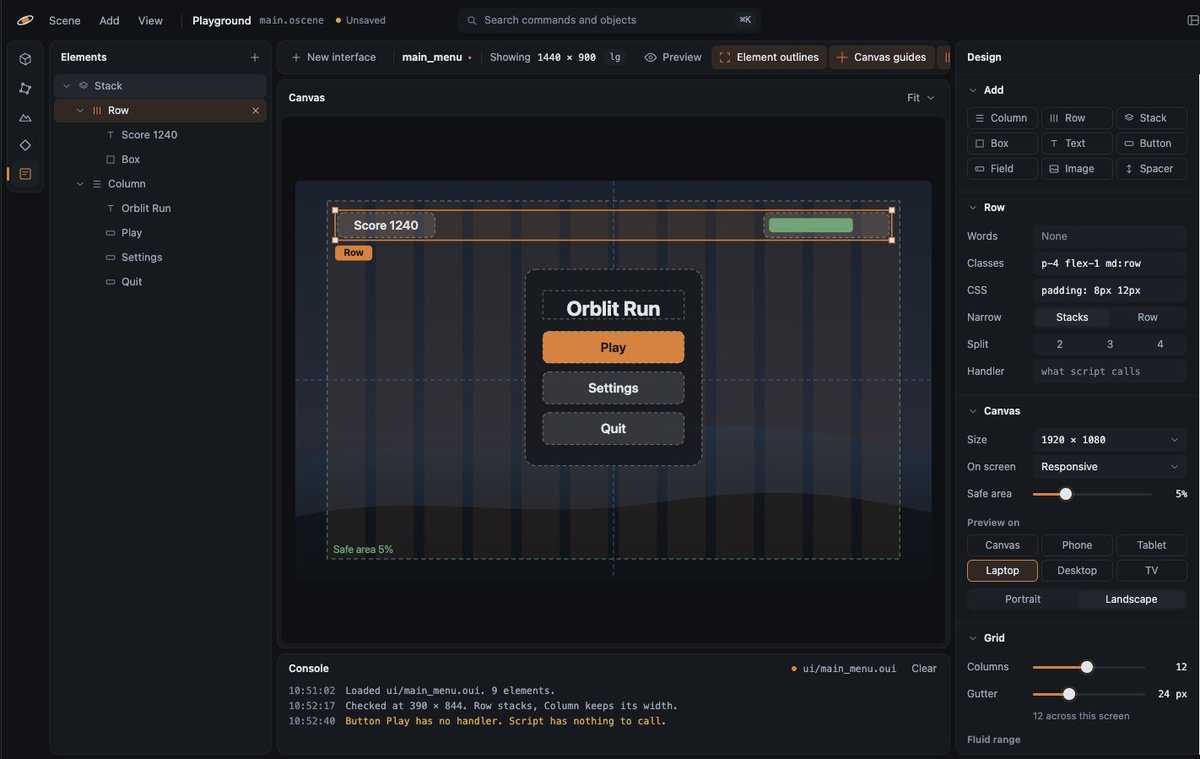1200x759 pixels.
Task: Add a Stack element from Add section
Action: point(1151,118)
